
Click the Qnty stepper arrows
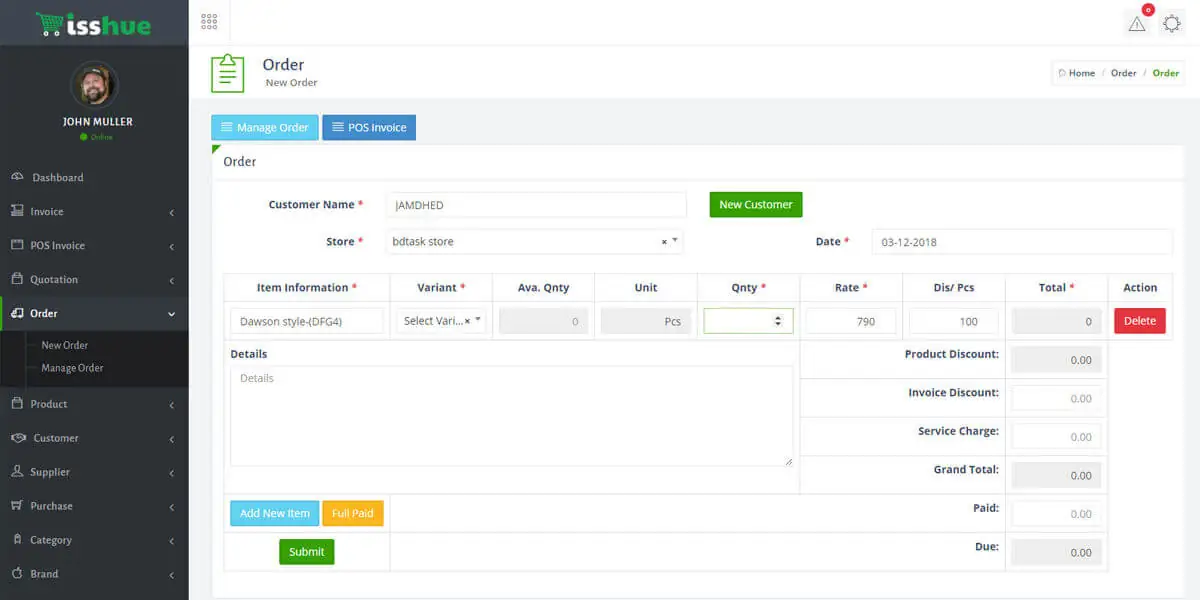tap(778, 321)
